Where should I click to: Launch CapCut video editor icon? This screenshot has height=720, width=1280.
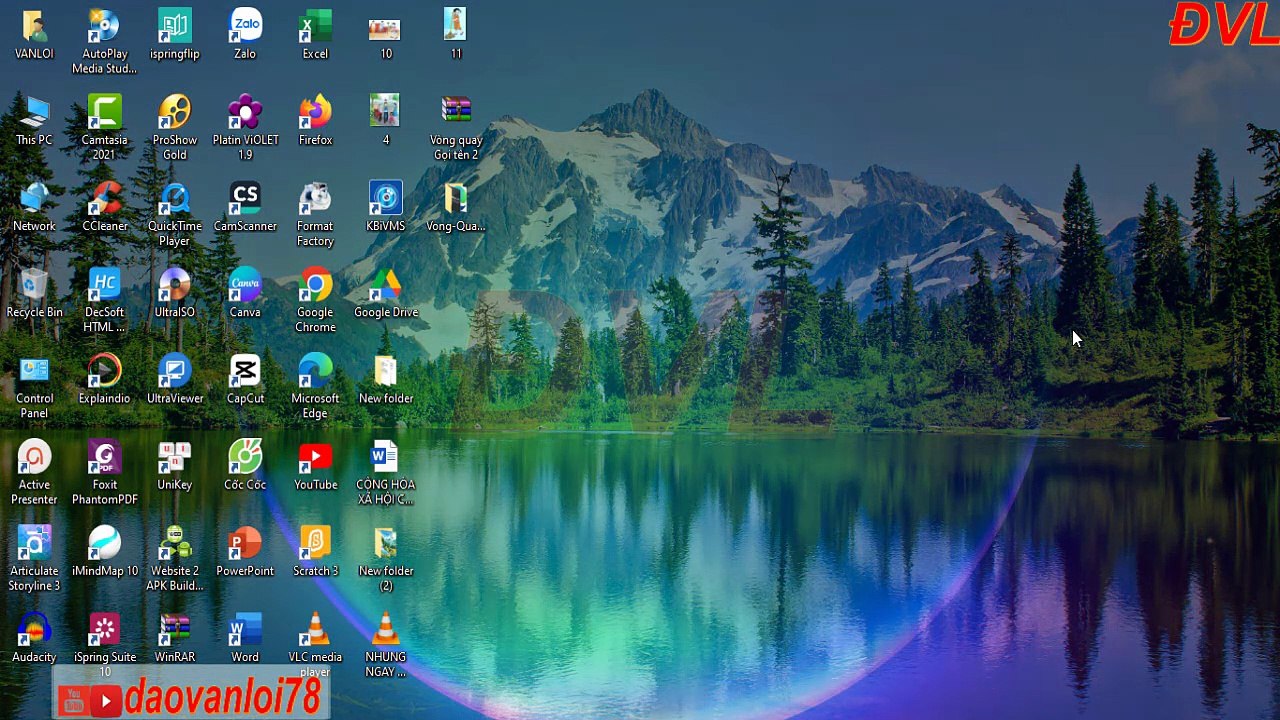pos(245,371)
